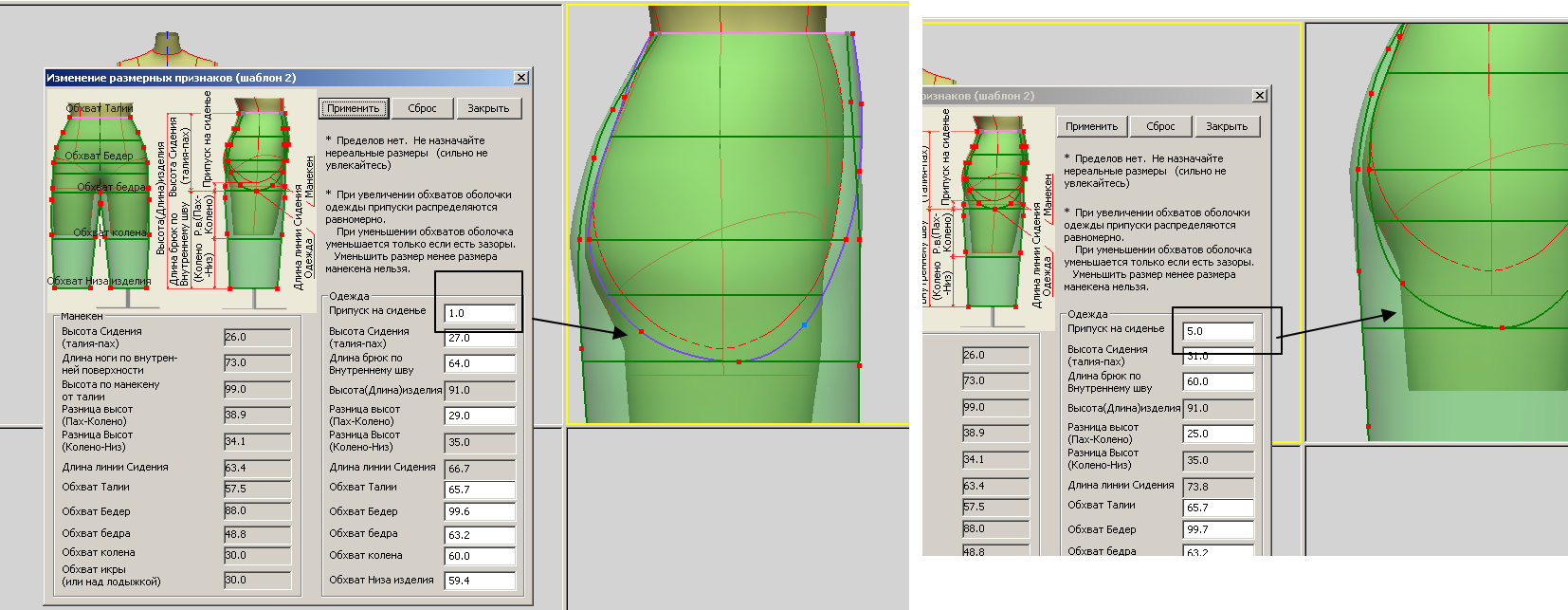
Task: Select Разница высот (Пах-Колено) field with 25.0
Action: click(1218, 434)
